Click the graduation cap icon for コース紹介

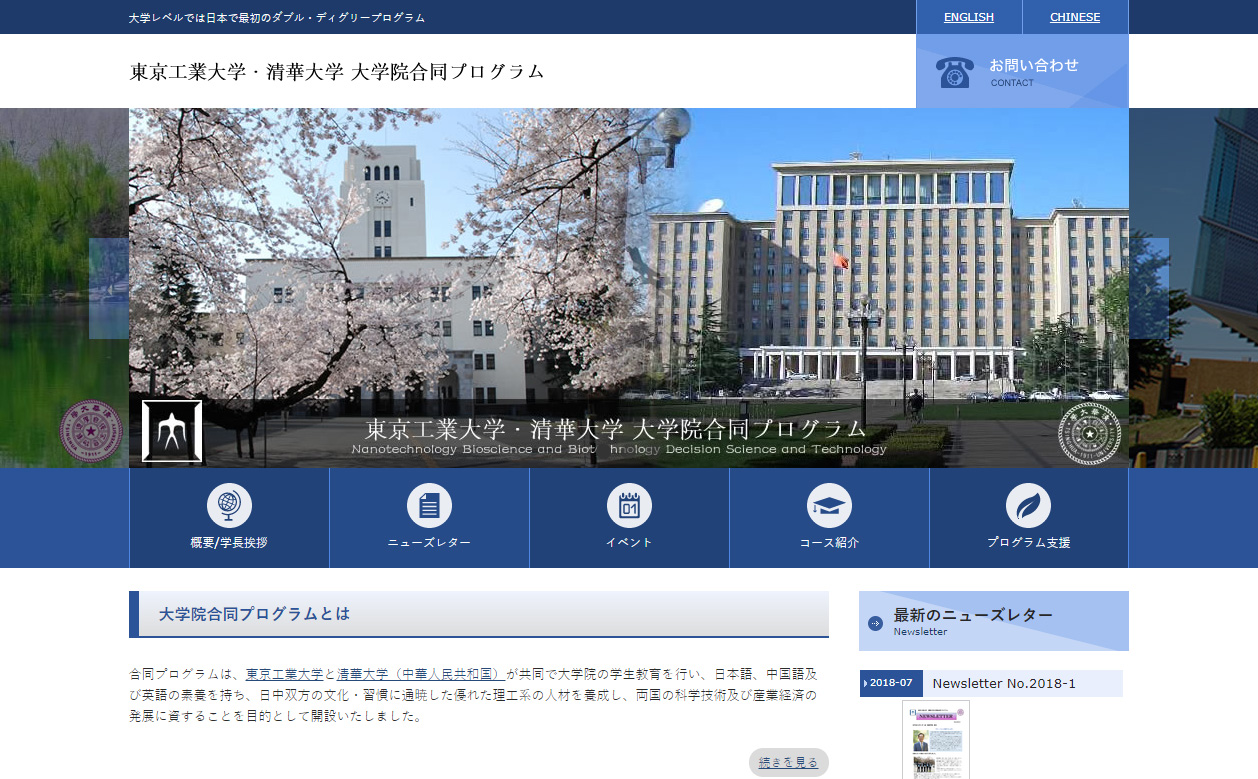coord(829,505)
